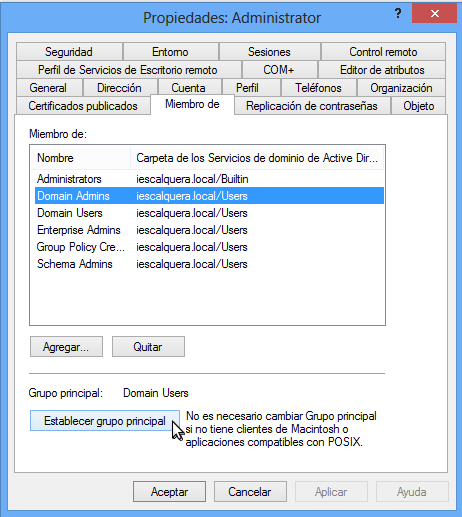Select the Domain Users group row
Screen dimensions: 462x517
[209, 213]
